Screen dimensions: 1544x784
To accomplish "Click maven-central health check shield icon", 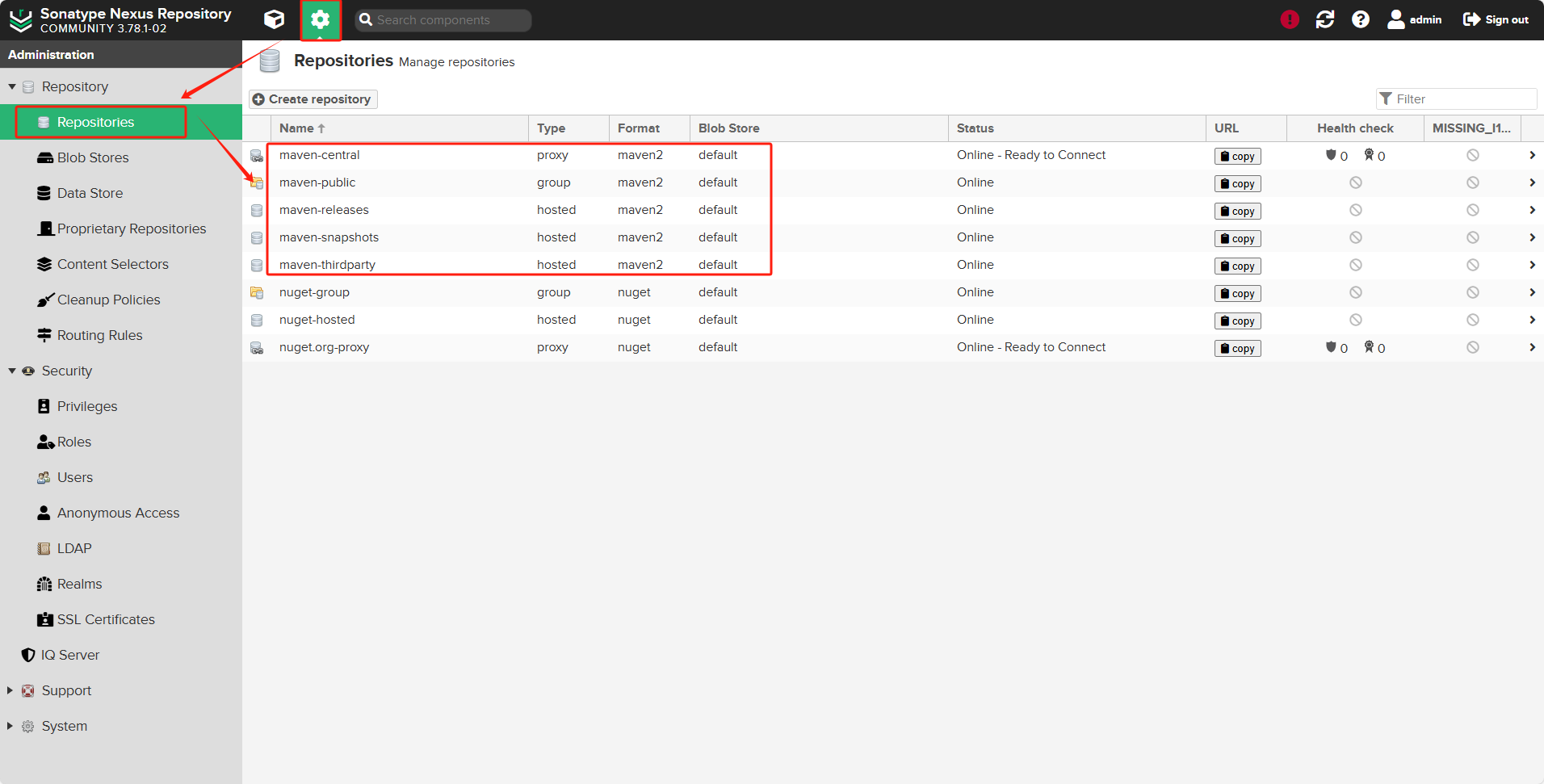I will 1330,155.
